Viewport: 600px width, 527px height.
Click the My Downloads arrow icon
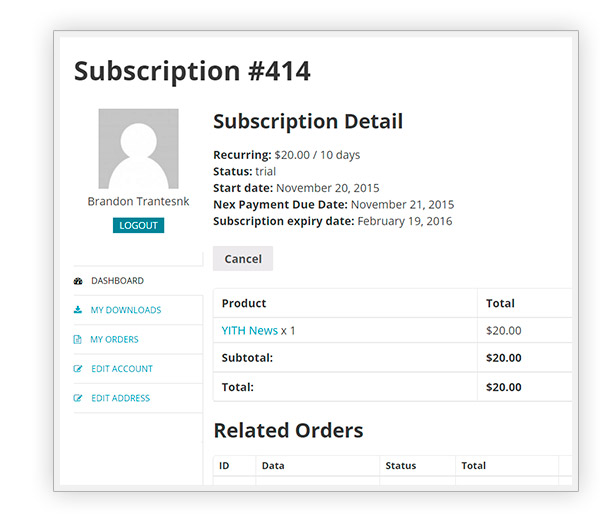tap(78, 310)
